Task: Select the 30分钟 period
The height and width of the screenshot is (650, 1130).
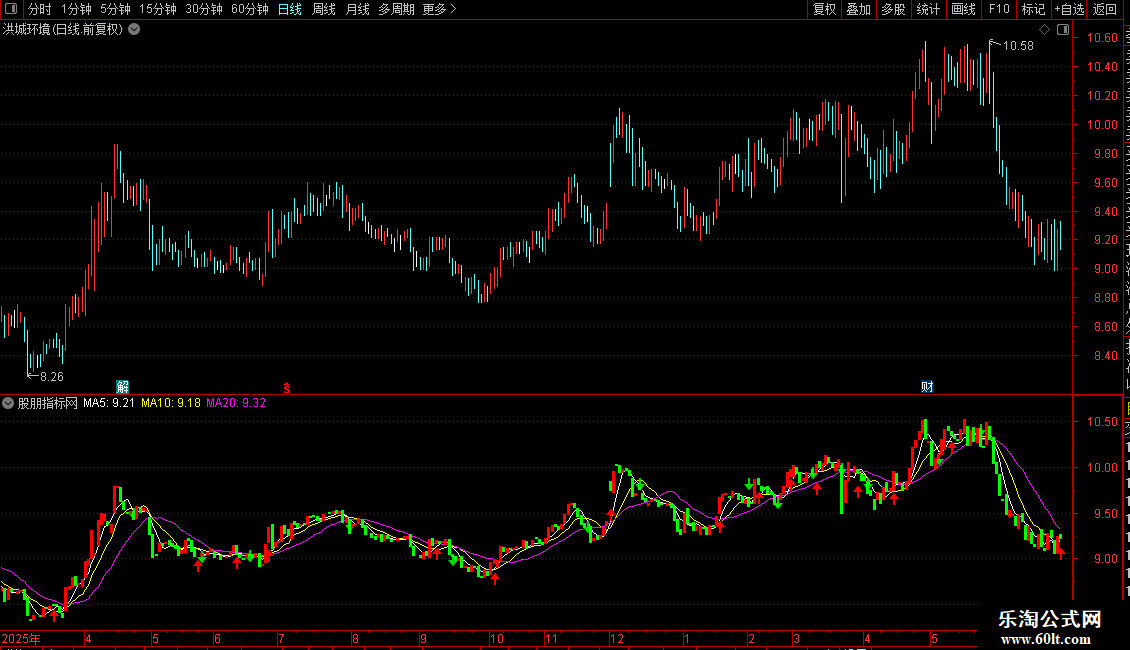Action: [204, 9]
